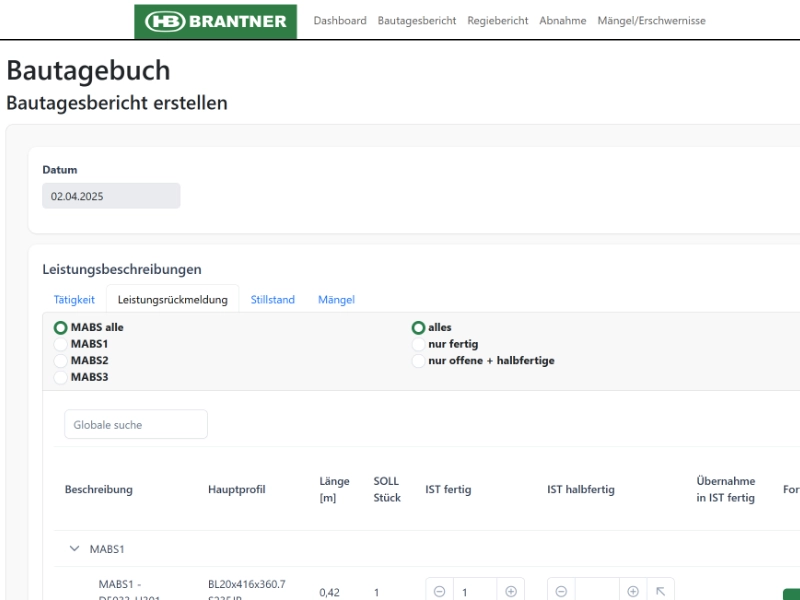Viewport: 800px width, 600px height.
Task: Click the Globale suche search field
Action: [x=135, y=424]
